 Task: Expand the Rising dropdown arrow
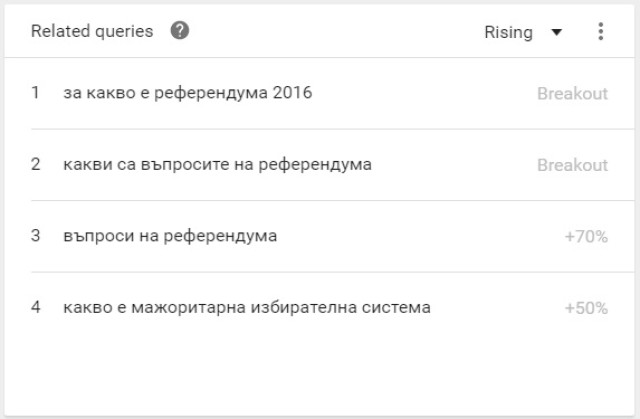(x=557, y=32)
